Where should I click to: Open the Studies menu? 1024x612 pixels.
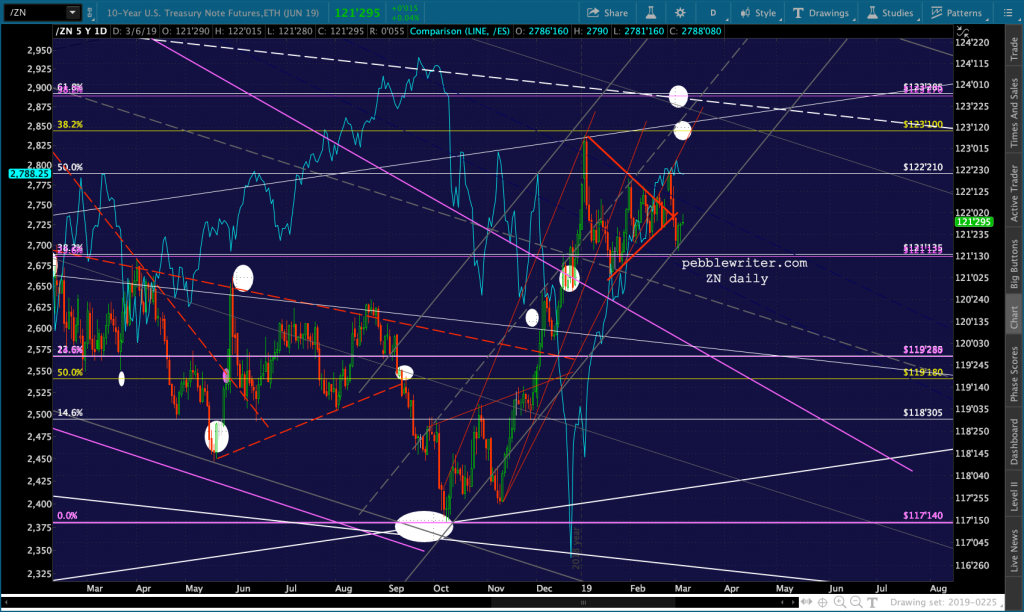(x=890, y=12)
